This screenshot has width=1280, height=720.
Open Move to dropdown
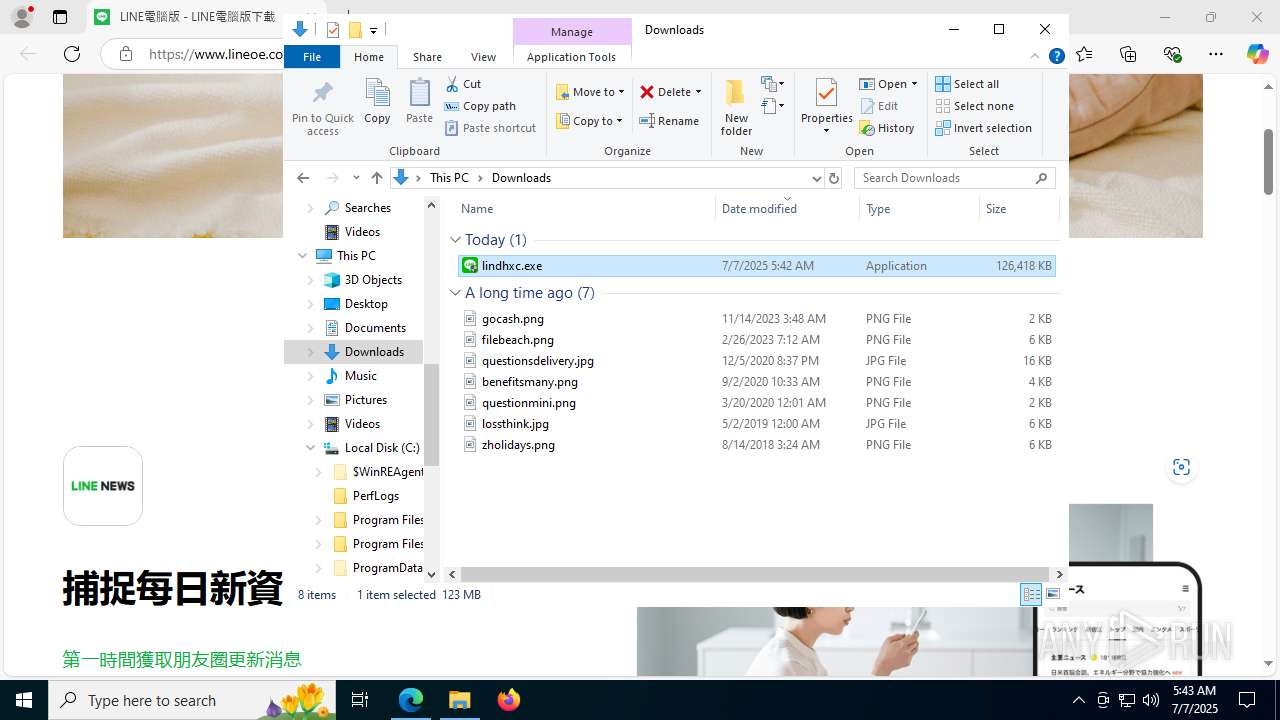point(590,92)
